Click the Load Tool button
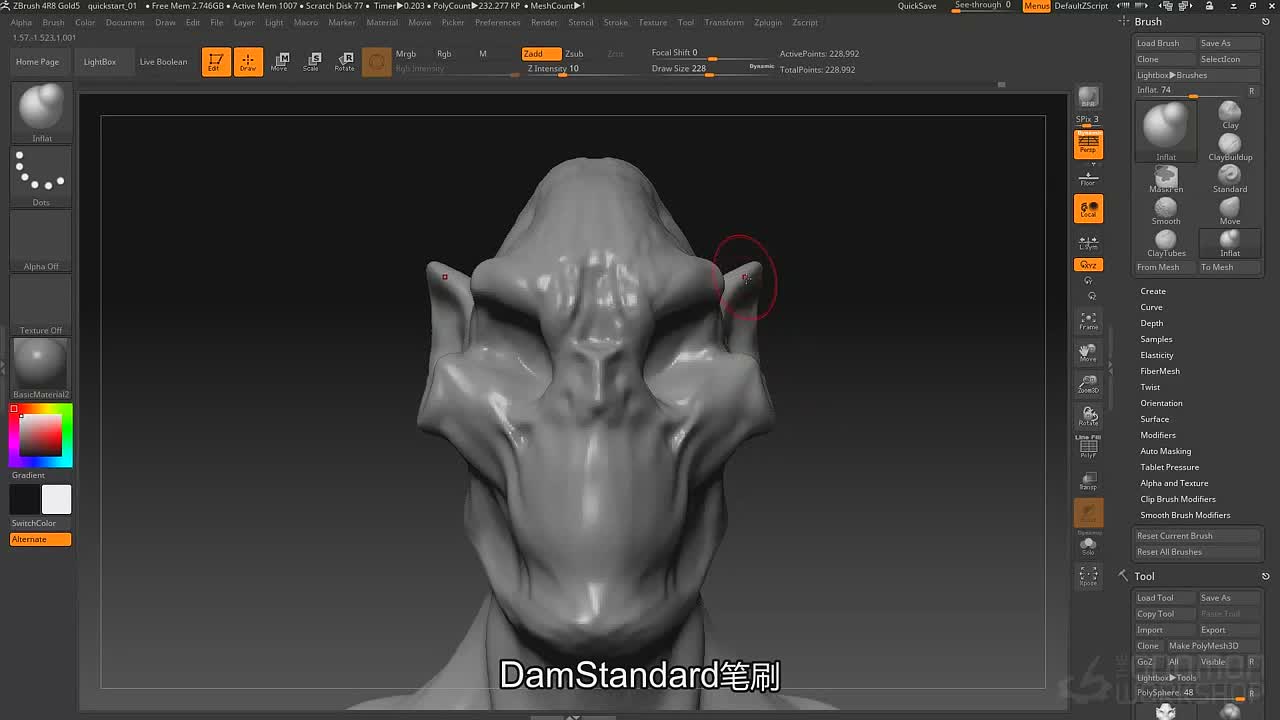Viewport: 1280px width, 720px height. click(x=1165, y=598)
